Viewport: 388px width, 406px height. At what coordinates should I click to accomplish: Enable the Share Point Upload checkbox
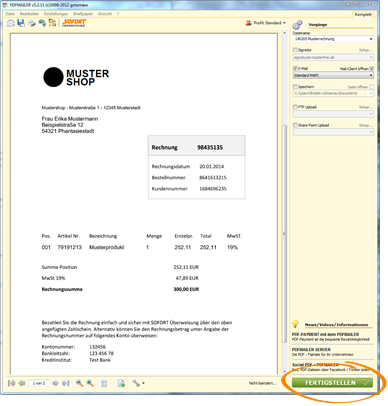[295, 125]
